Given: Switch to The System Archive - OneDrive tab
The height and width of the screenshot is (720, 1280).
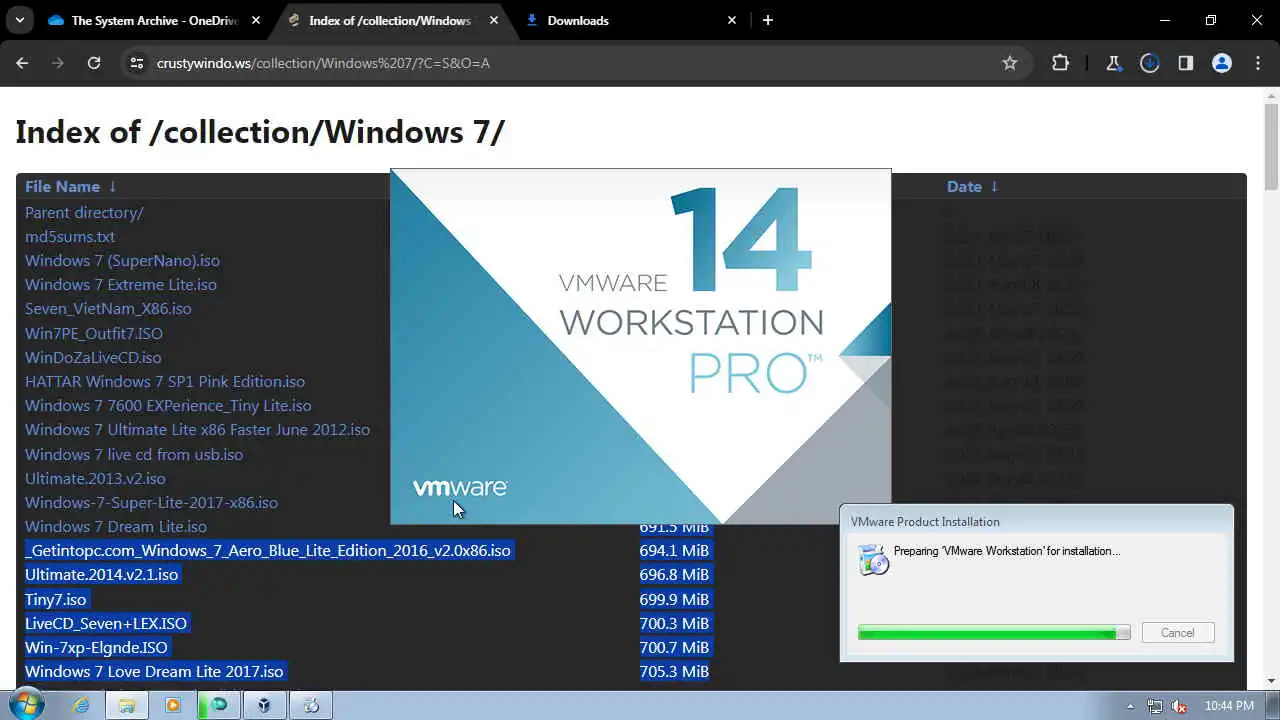Looking at the screenshot, I should [x=155, y=20].
